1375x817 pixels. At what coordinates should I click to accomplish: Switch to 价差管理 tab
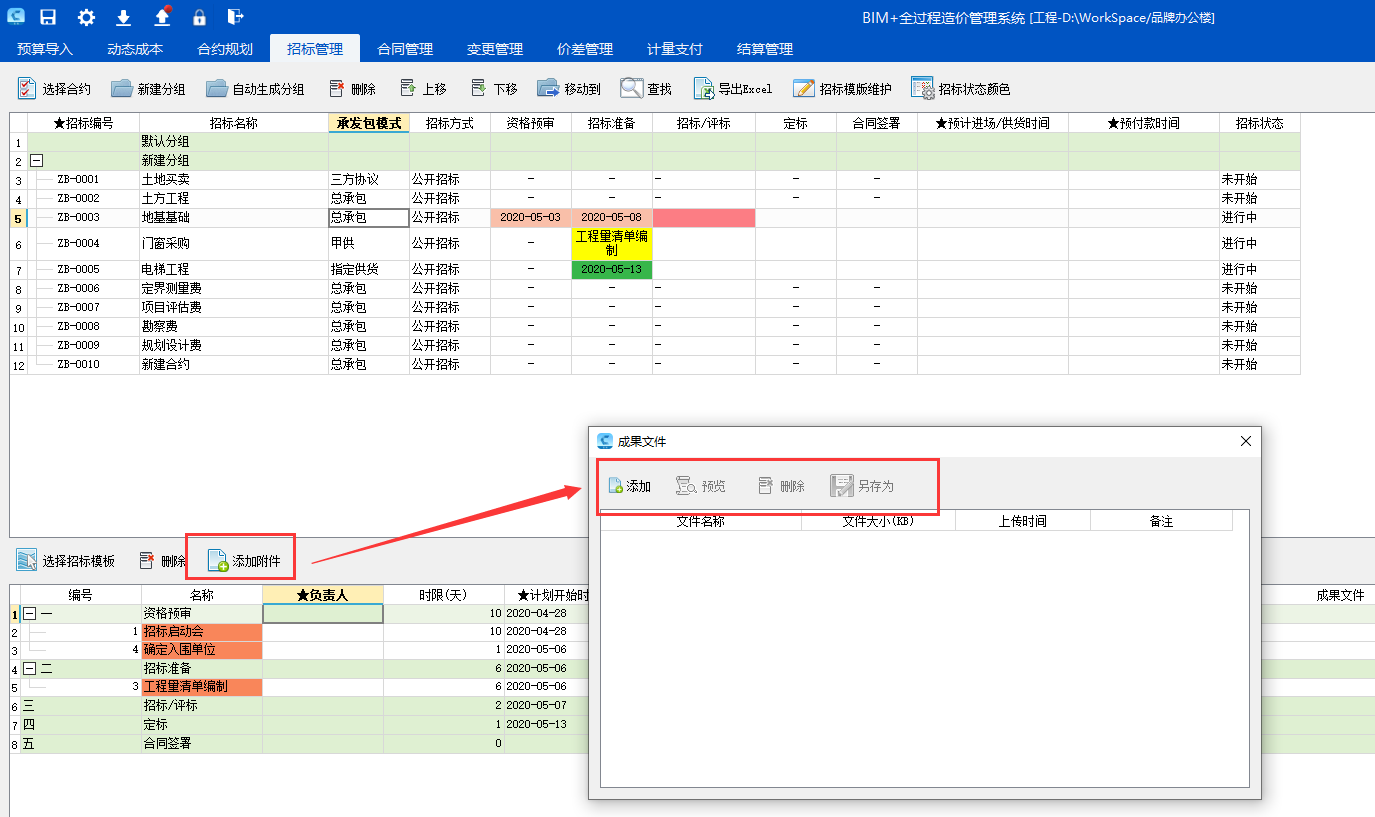pos(585,49)
